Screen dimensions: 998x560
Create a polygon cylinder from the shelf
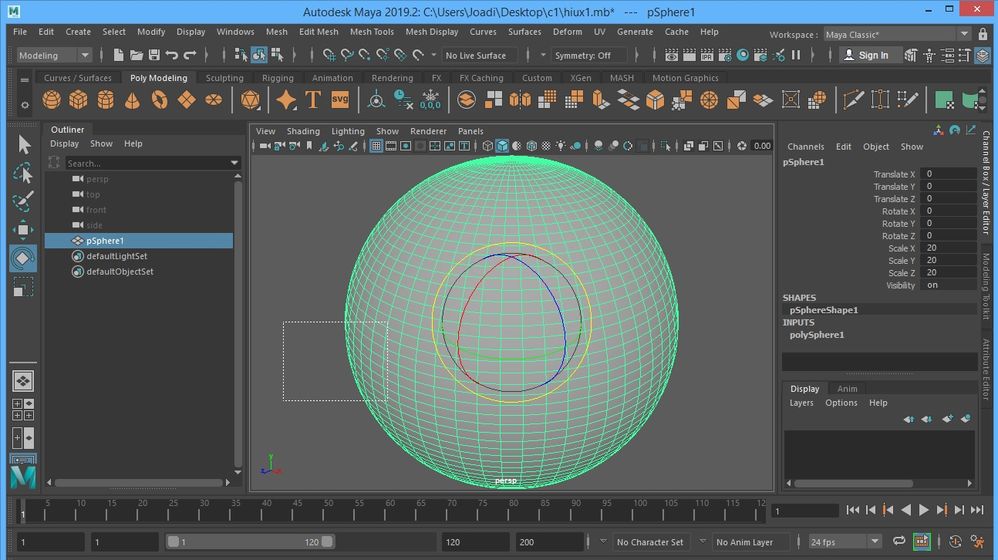(x=106, y=100)
